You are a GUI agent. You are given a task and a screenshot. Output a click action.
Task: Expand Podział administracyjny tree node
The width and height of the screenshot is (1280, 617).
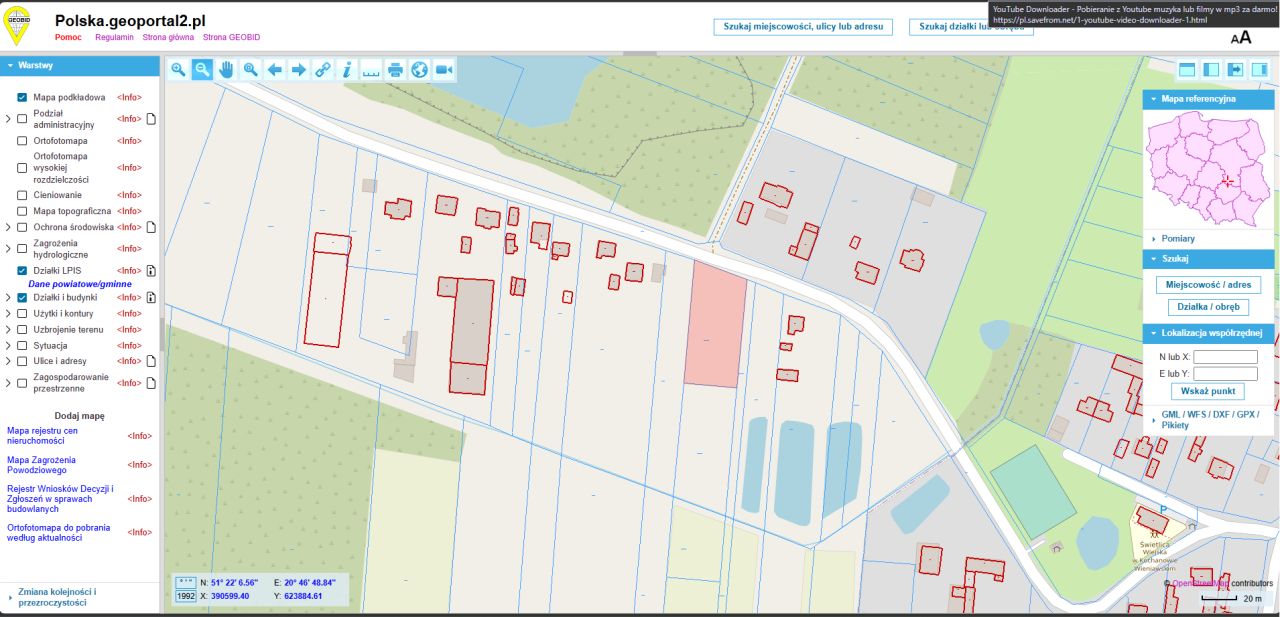coord(8,119)
